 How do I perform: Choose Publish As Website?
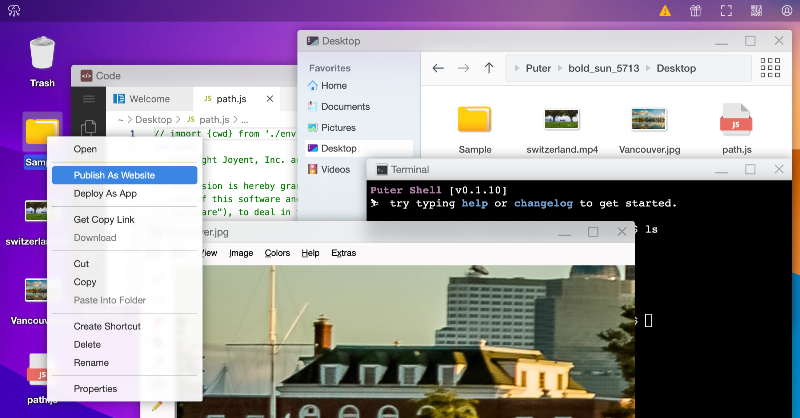[124, 175]
